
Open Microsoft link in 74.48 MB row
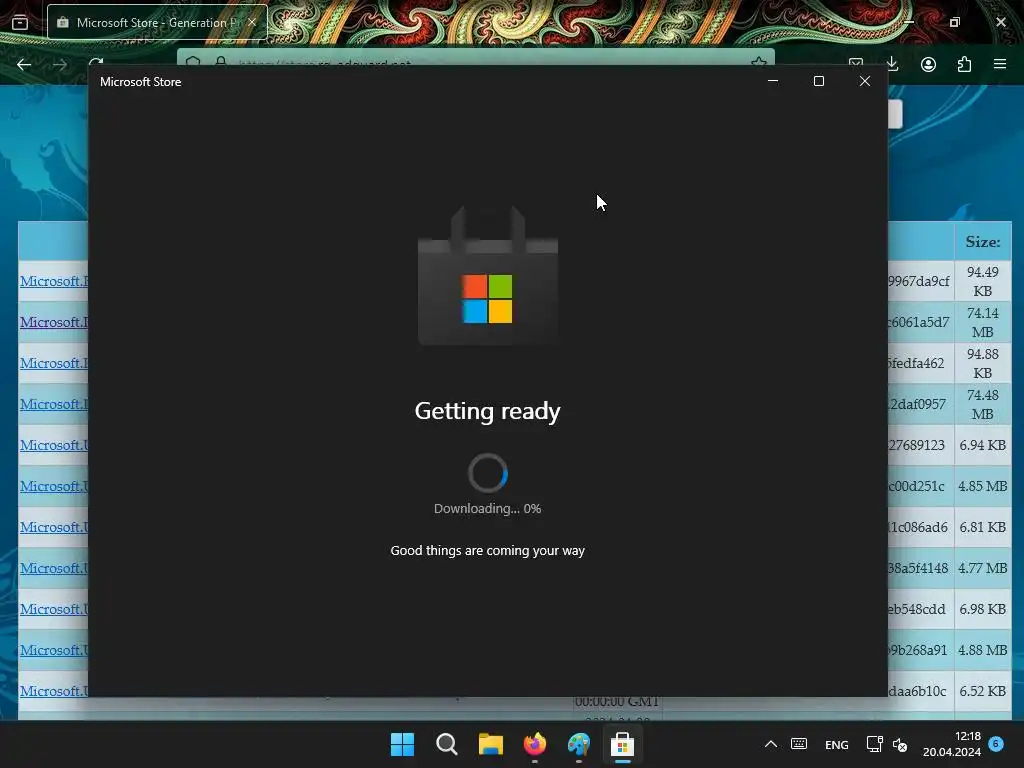54,404
